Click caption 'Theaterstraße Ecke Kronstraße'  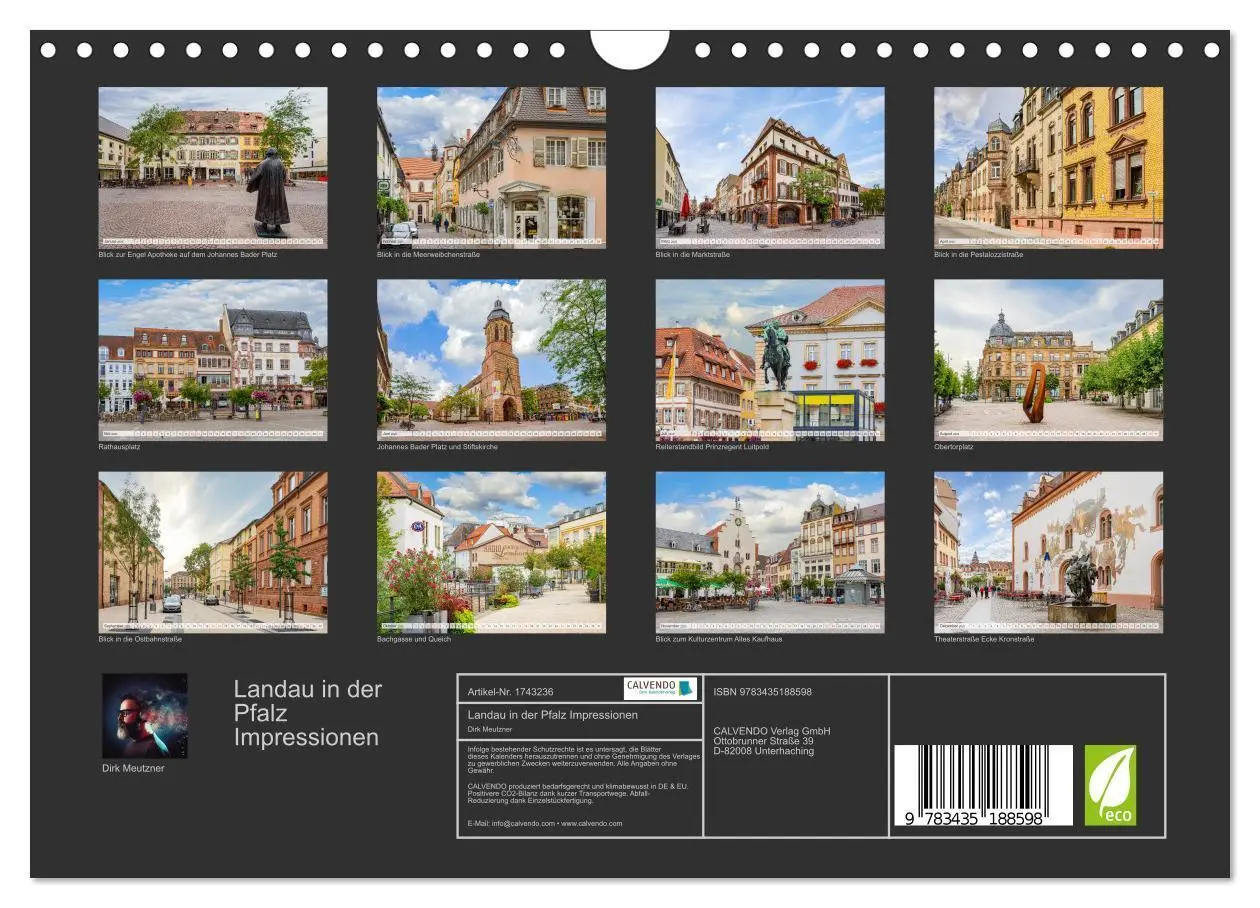pyautogui.click(x=984, y=639)
